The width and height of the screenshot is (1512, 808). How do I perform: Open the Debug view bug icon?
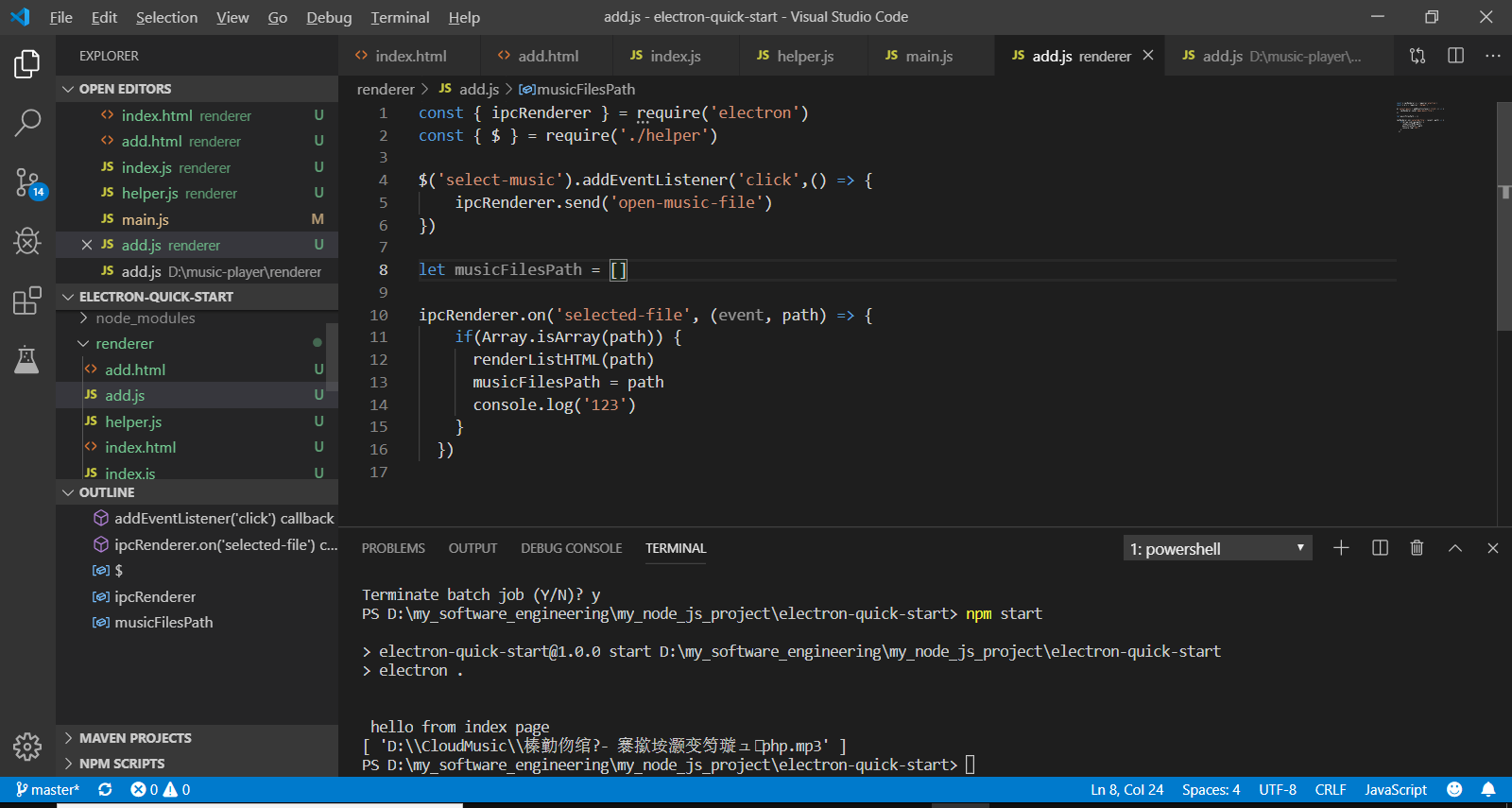(x=27, y=241)
